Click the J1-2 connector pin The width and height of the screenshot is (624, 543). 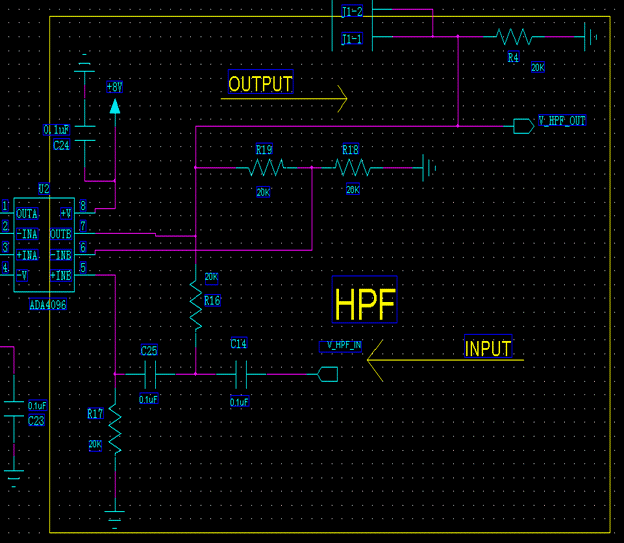(x=352, y=12)
